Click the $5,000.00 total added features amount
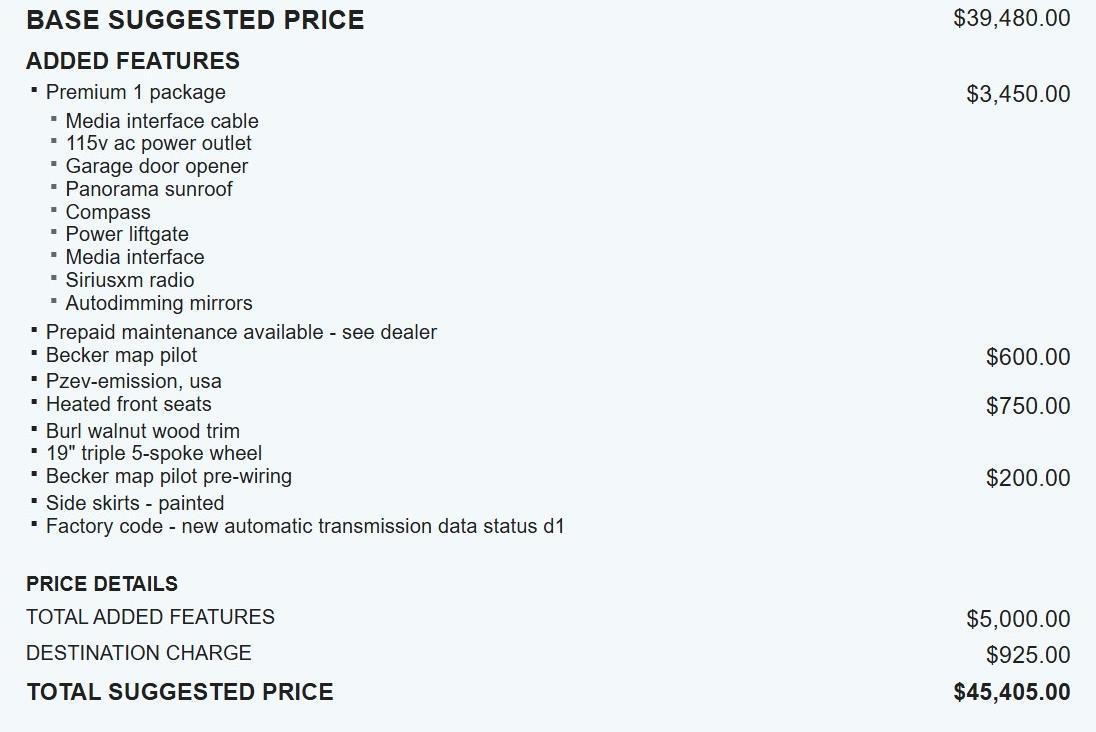 pyautogui.click(x=1017, y=619)
